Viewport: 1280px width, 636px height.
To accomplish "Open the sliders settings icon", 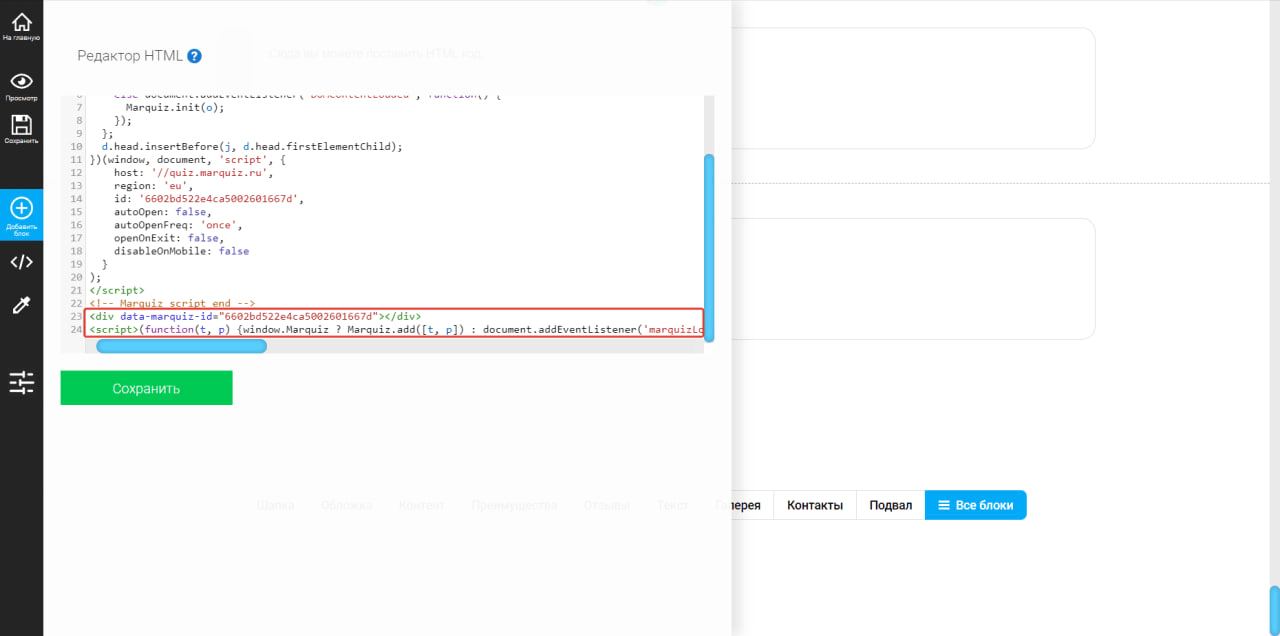I will point(21,382).
